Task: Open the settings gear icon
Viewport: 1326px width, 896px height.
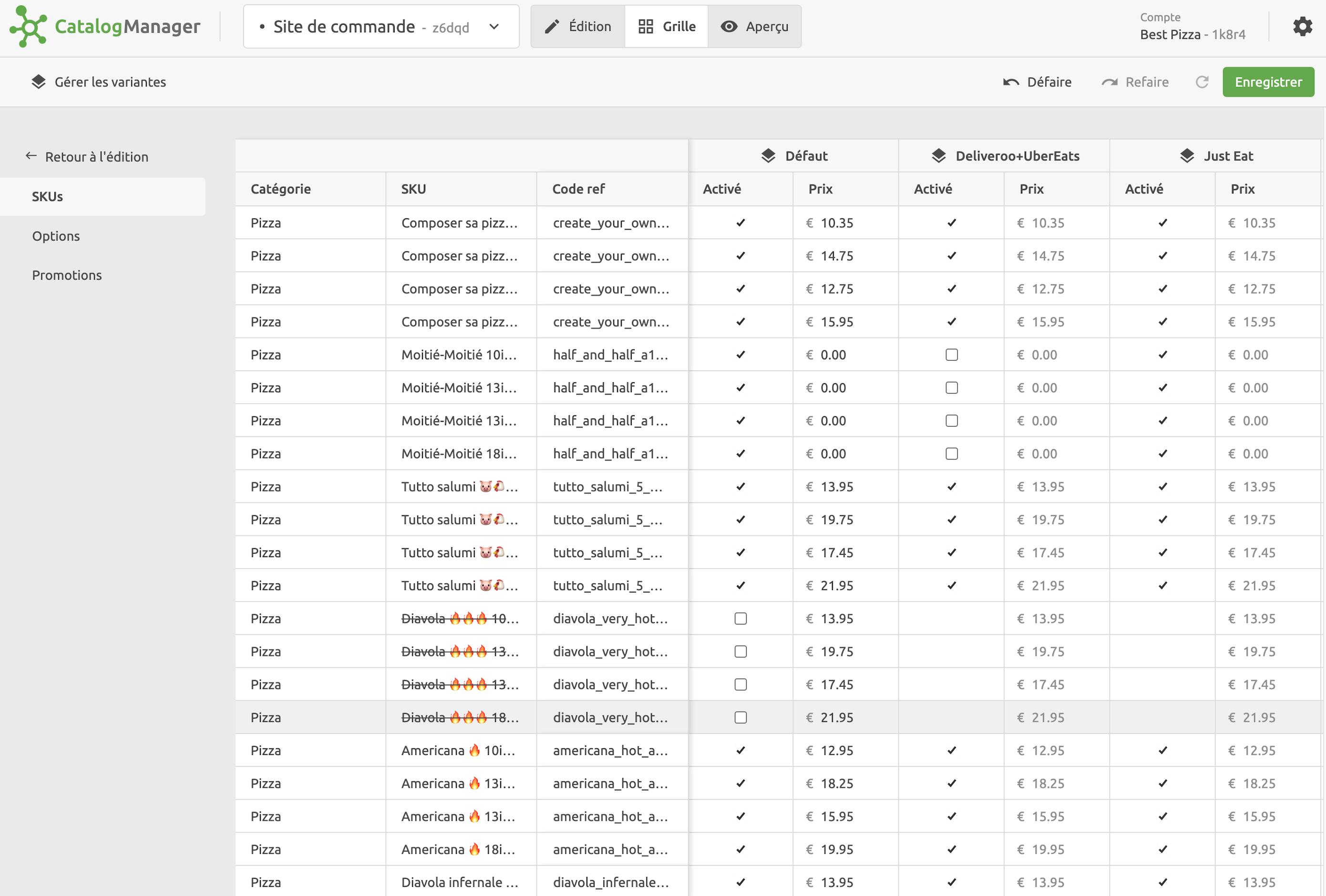Action: click(1303, 26)
